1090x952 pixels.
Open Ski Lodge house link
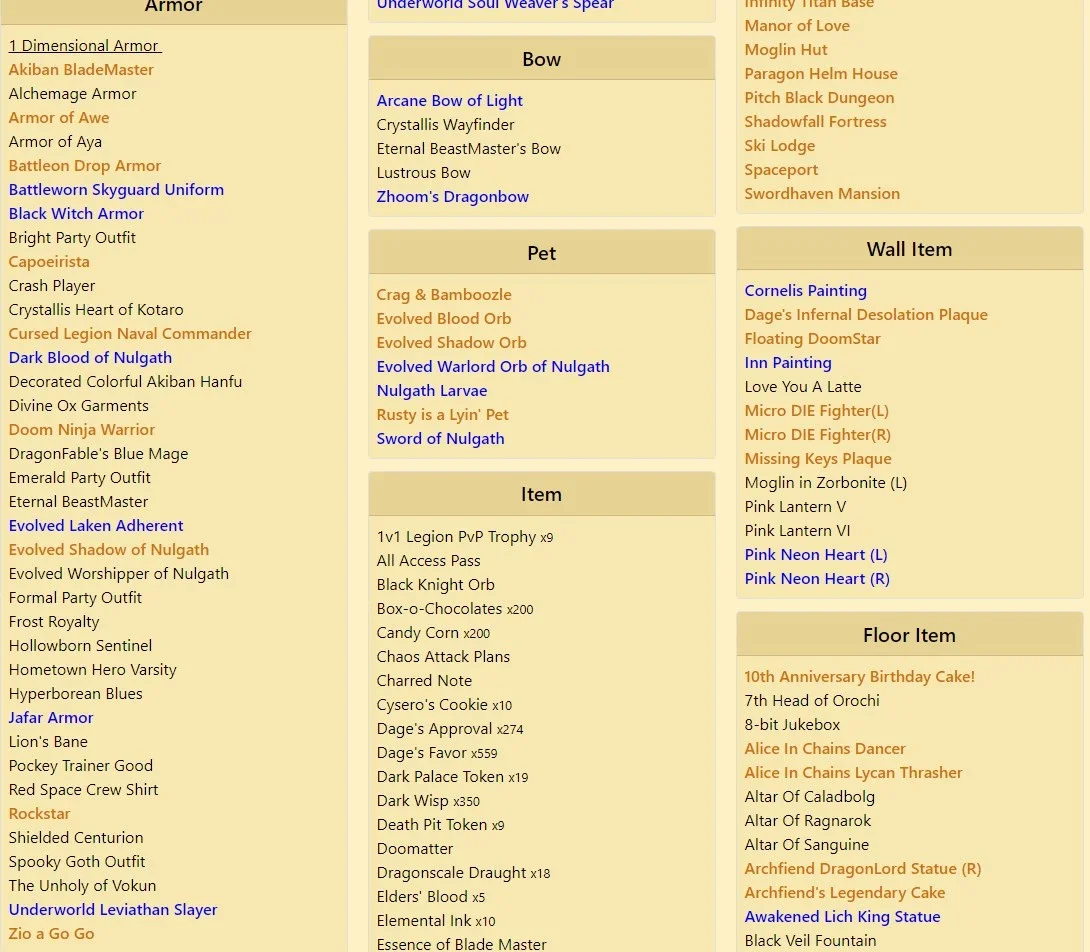click(x=779, y=146)
